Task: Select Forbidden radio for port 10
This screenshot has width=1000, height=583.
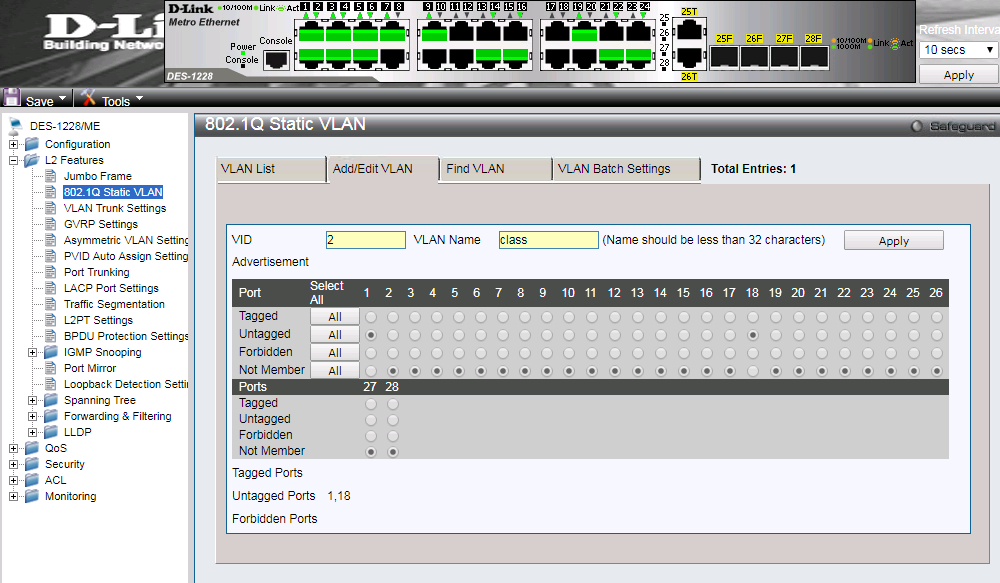Action: (569, 353)
